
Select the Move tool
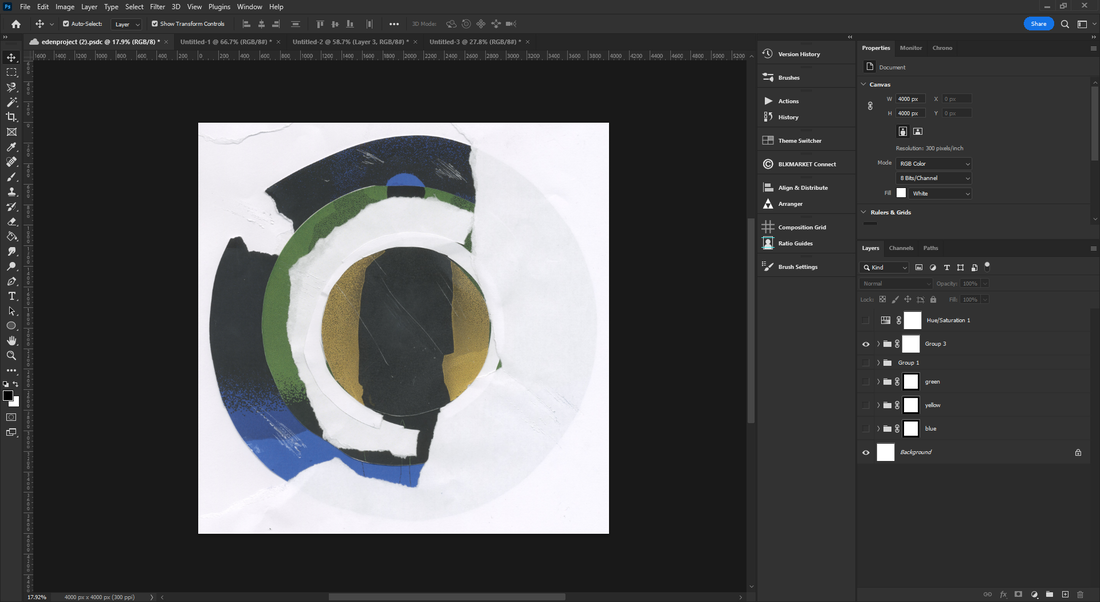[x=11, y=58]
